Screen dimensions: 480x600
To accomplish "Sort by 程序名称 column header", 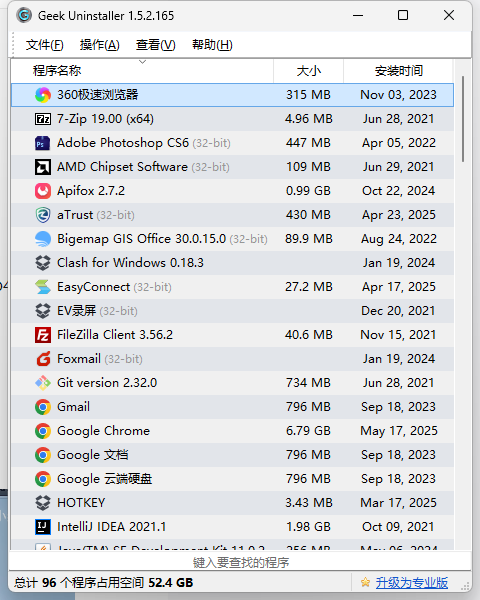I will pyautogui.click(x=142, y=71).
